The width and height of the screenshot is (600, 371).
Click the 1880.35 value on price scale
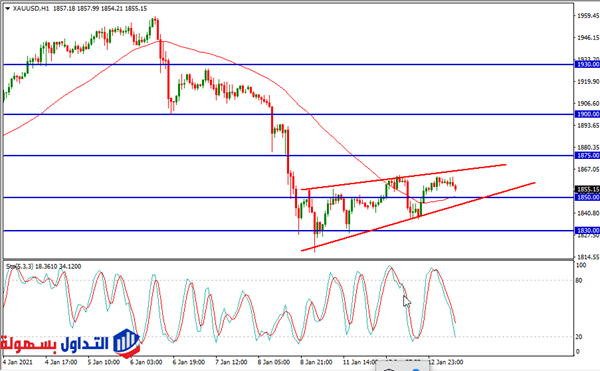588,147
